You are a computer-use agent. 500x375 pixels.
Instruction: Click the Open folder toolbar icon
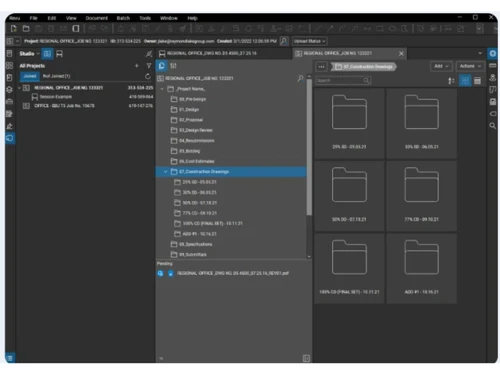point(26,29)
